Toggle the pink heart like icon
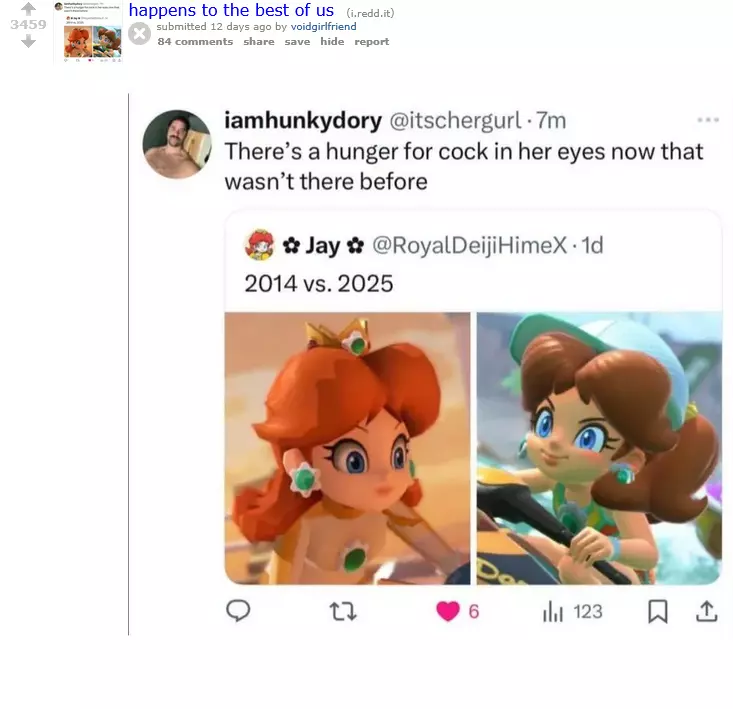Viewport: 733px width, 709px height. tap(448, 611)
